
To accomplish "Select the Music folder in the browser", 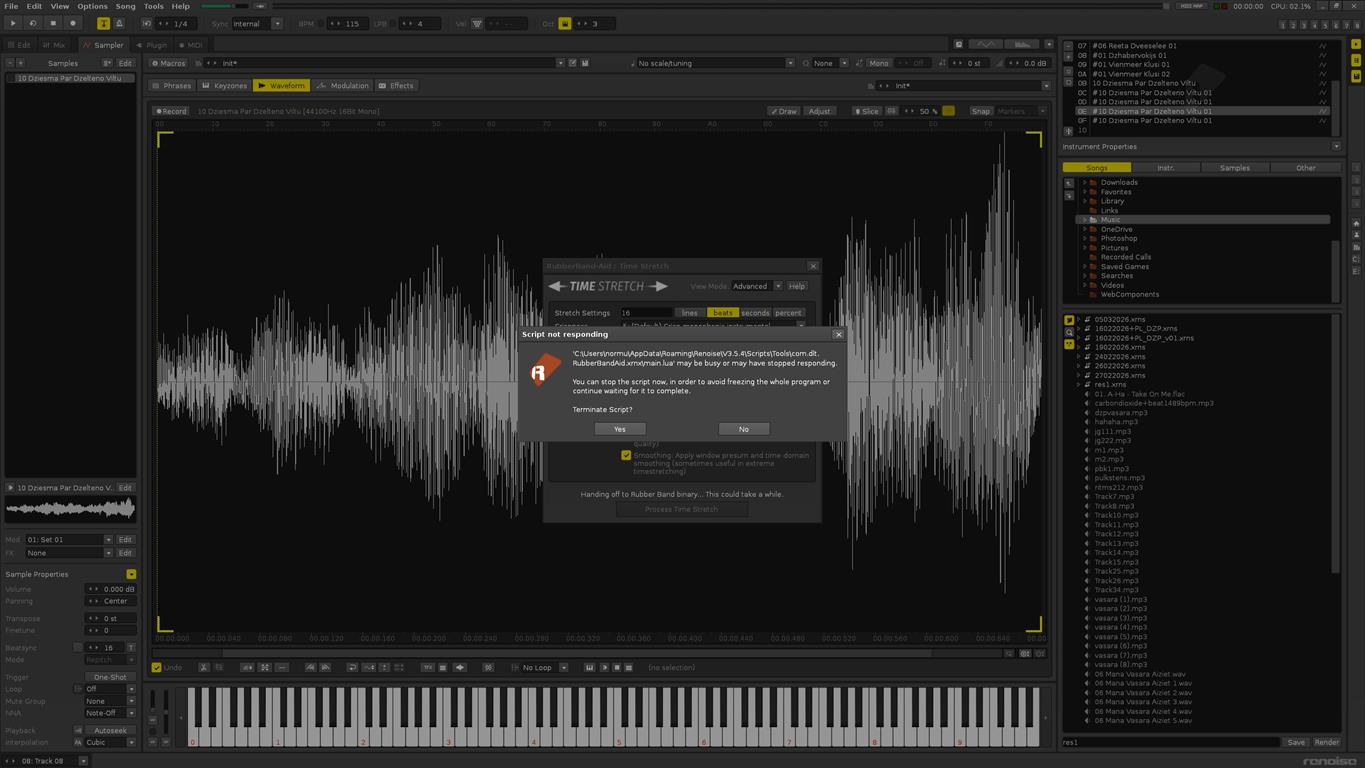I will pos(1110,220).
